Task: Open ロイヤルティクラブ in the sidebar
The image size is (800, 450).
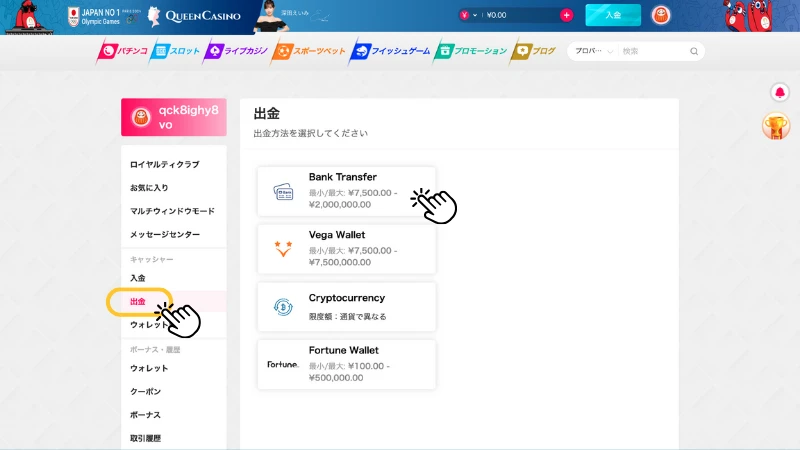Action: [x=164, y=164]
